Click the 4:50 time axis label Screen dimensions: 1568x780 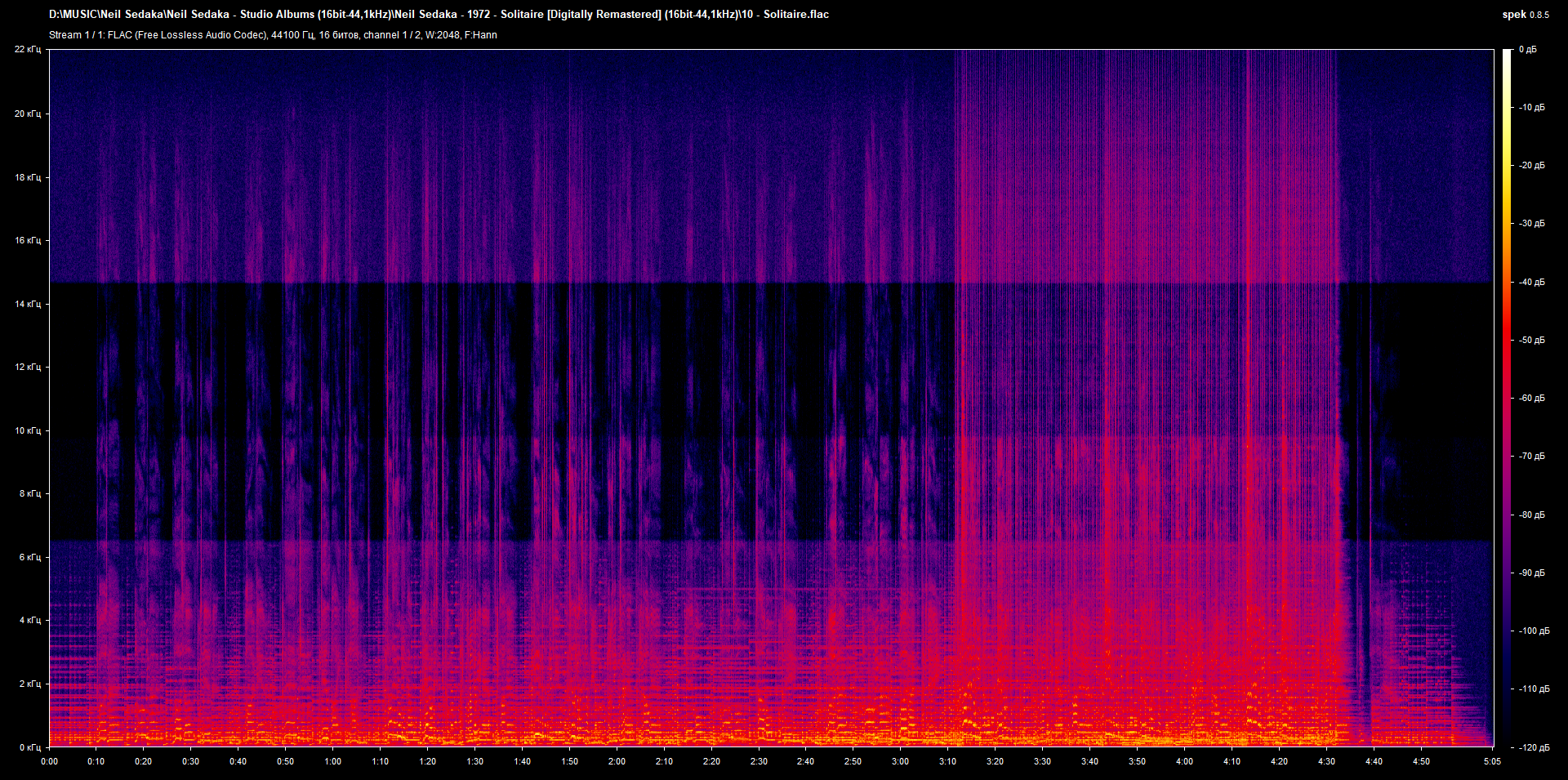tap(1421, 761)
